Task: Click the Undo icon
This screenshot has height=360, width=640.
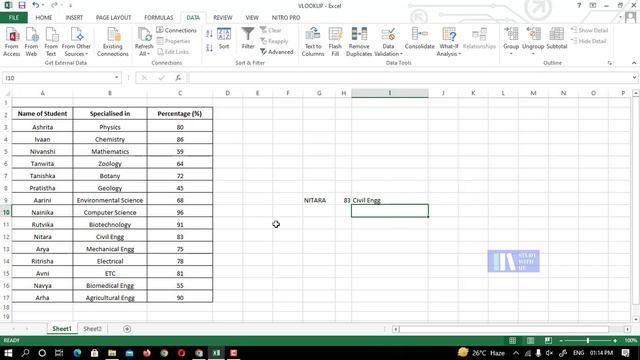Action: (x=36, y=5)
